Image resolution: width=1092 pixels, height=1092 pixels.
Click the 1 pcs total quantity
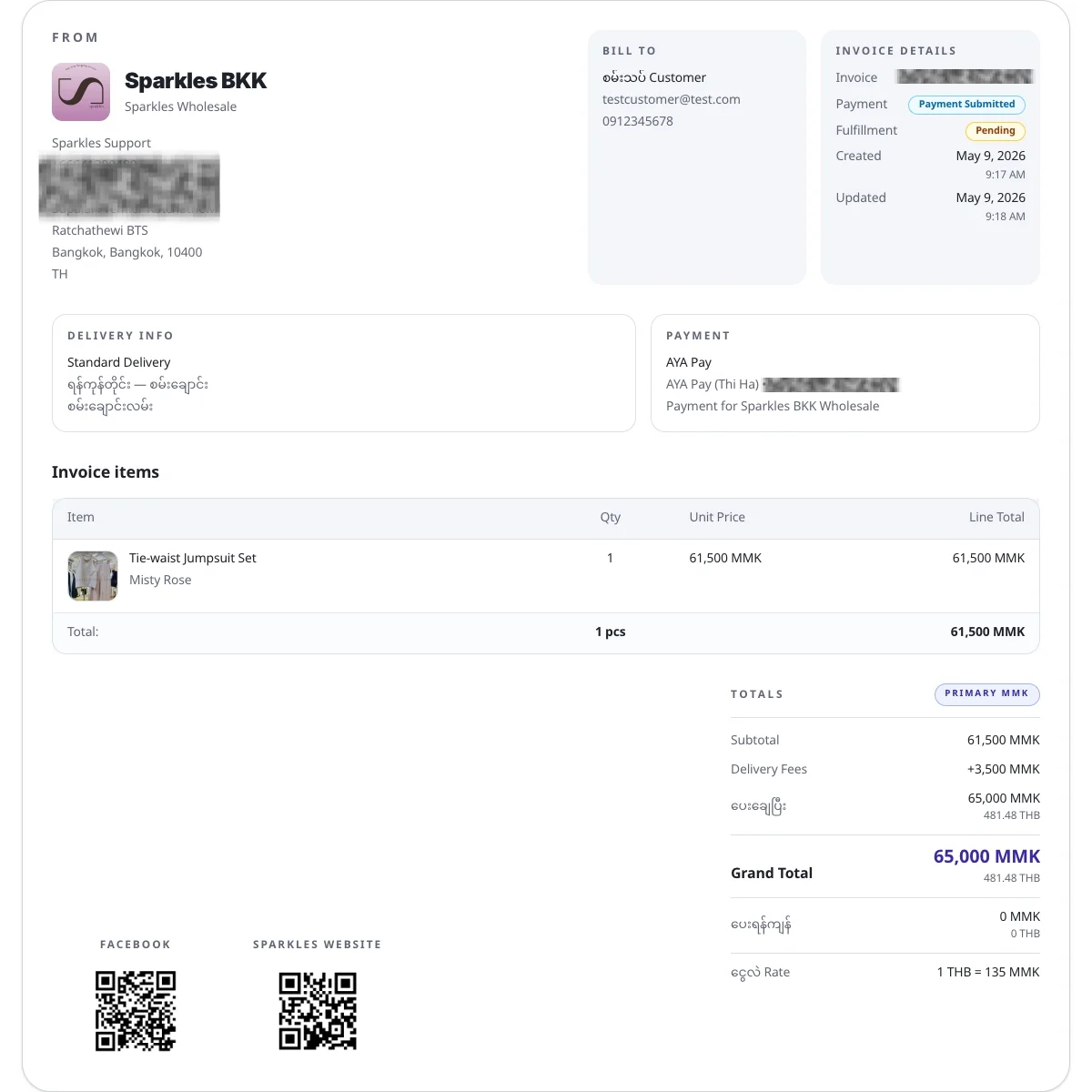(611, 632)
